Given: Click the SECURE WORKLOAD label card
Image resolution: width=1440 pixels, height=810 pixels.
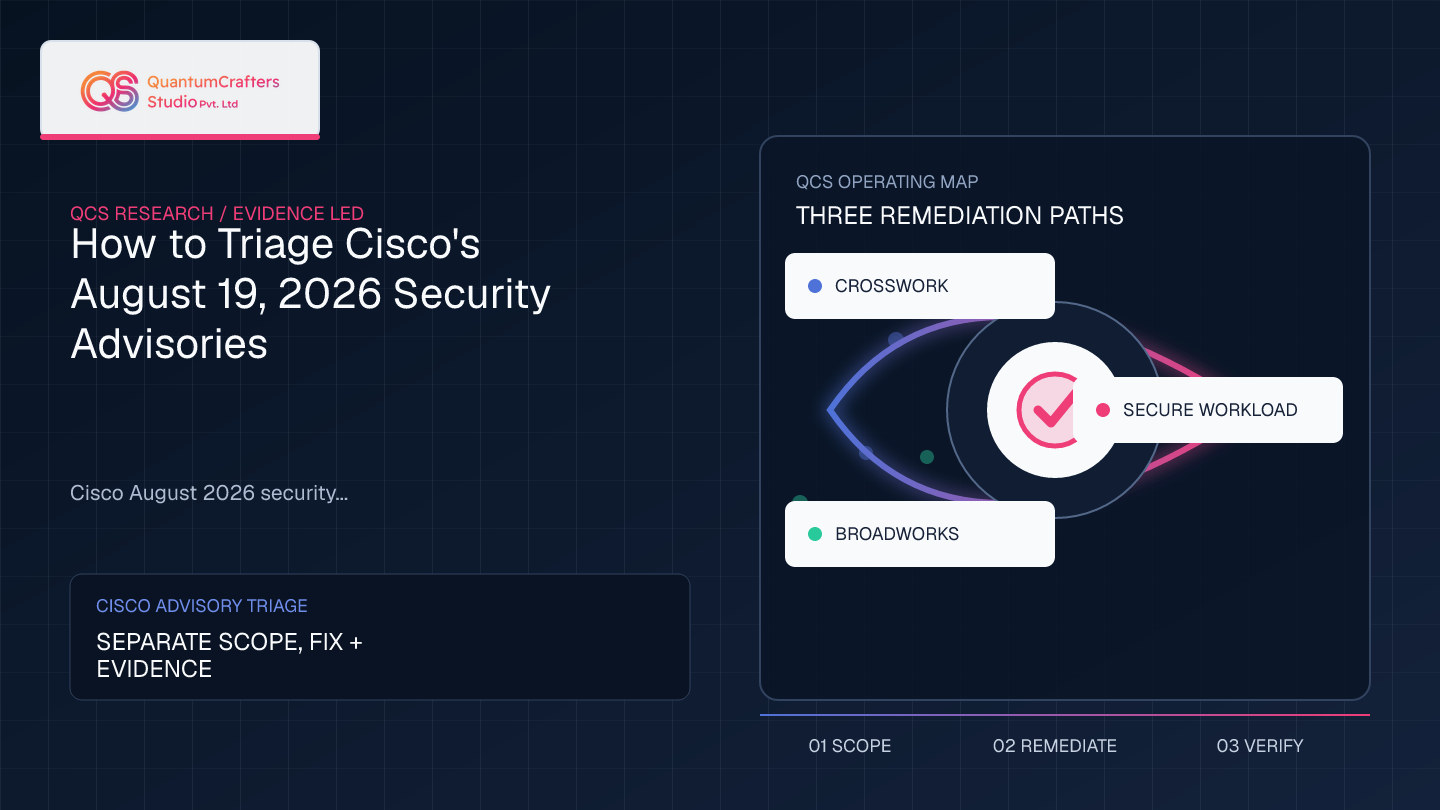Looking at the screenshot, I should (x=1208, y=410).
